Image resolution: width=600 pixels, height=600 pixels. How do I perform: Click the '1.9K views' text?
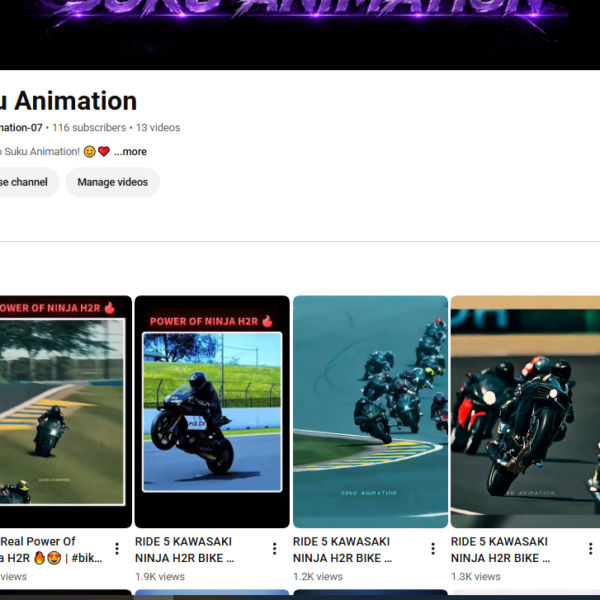pos(160,576)
